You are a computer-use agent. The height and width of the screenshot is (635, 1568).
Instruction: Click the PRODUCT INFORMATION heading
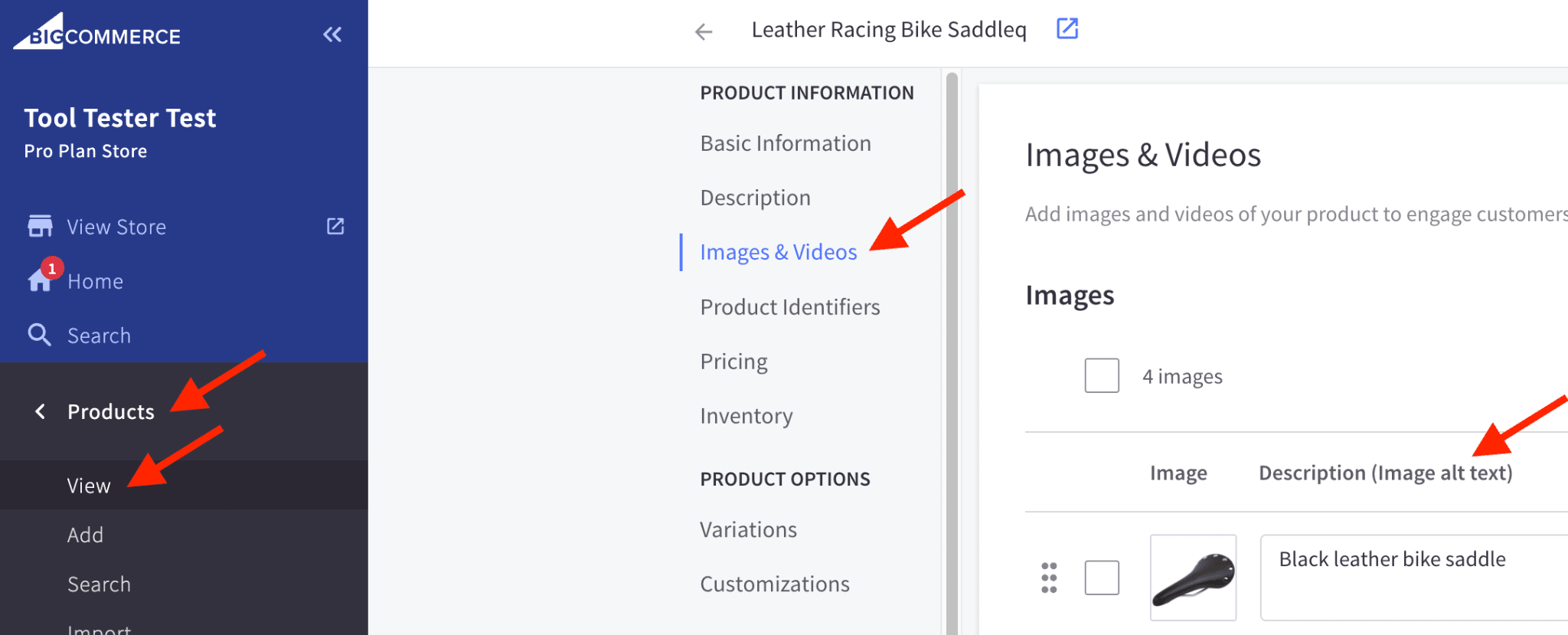point(807,93)
